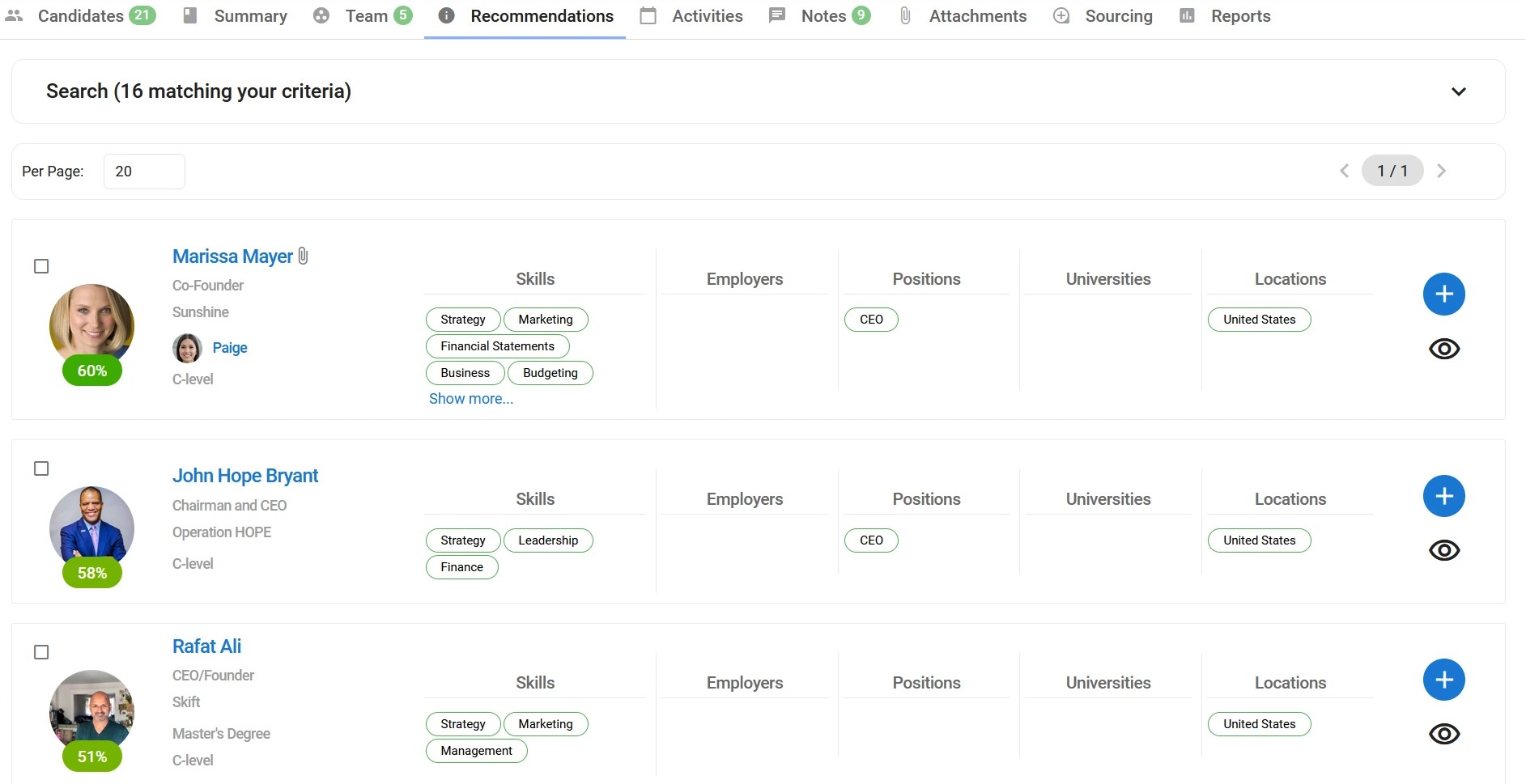Open the Candidates tab

click(x=80, y=16)
